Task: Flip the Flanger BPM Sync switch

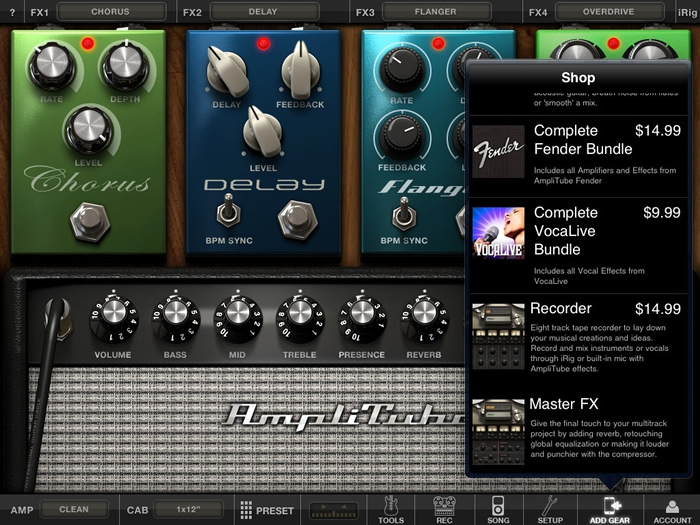Action: tap(404, 214)
